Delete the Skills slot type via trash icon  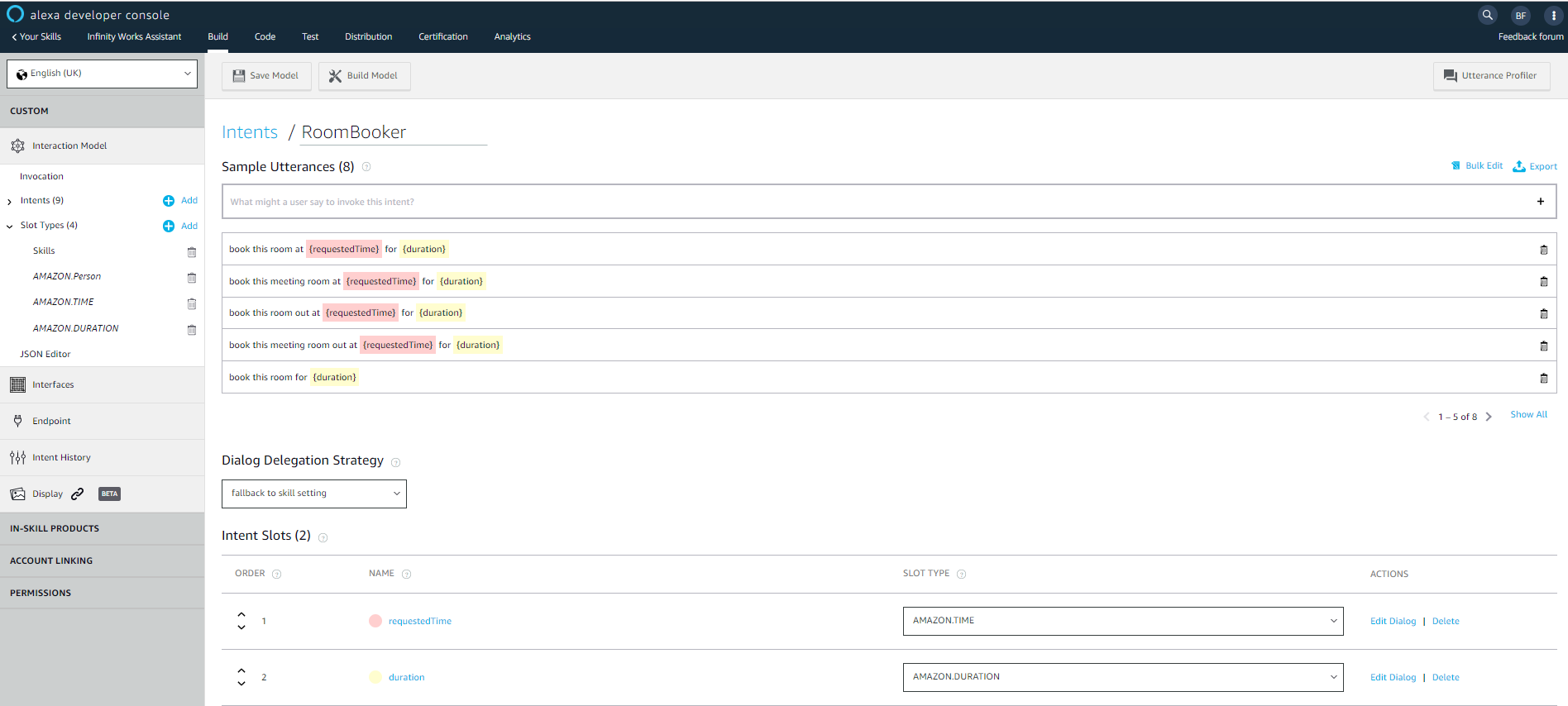click(192, 252)
